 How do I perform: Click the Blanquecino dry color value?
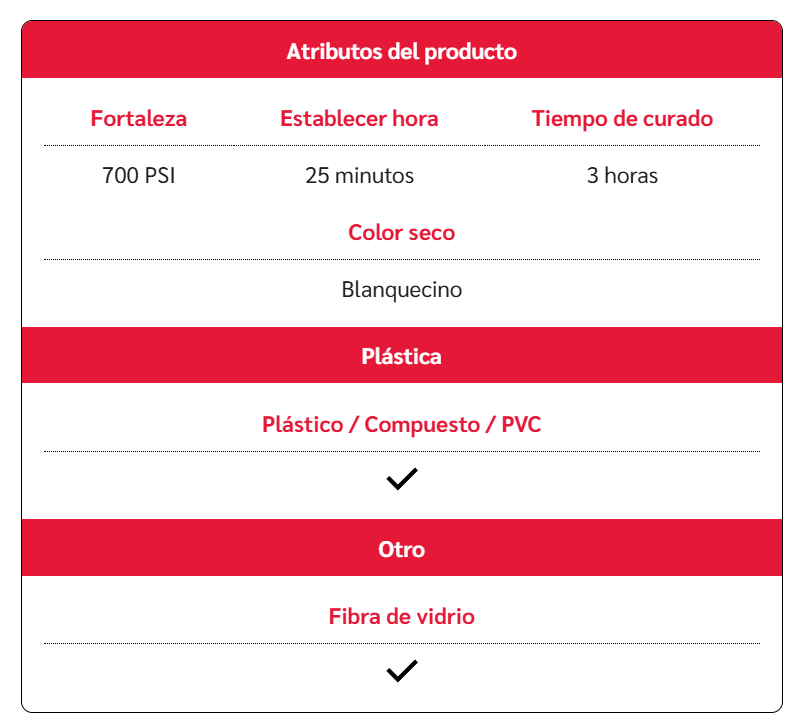[x=401, y=290]
